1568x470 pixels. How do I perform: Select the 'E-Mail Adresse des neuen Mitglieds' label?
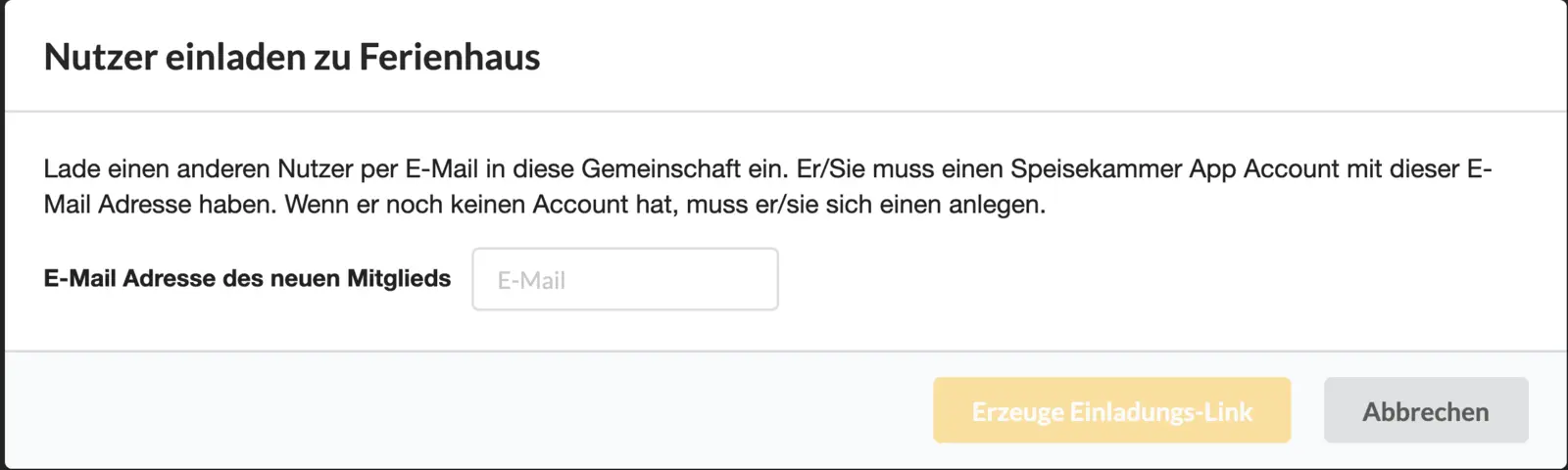[x=247, y=278]
